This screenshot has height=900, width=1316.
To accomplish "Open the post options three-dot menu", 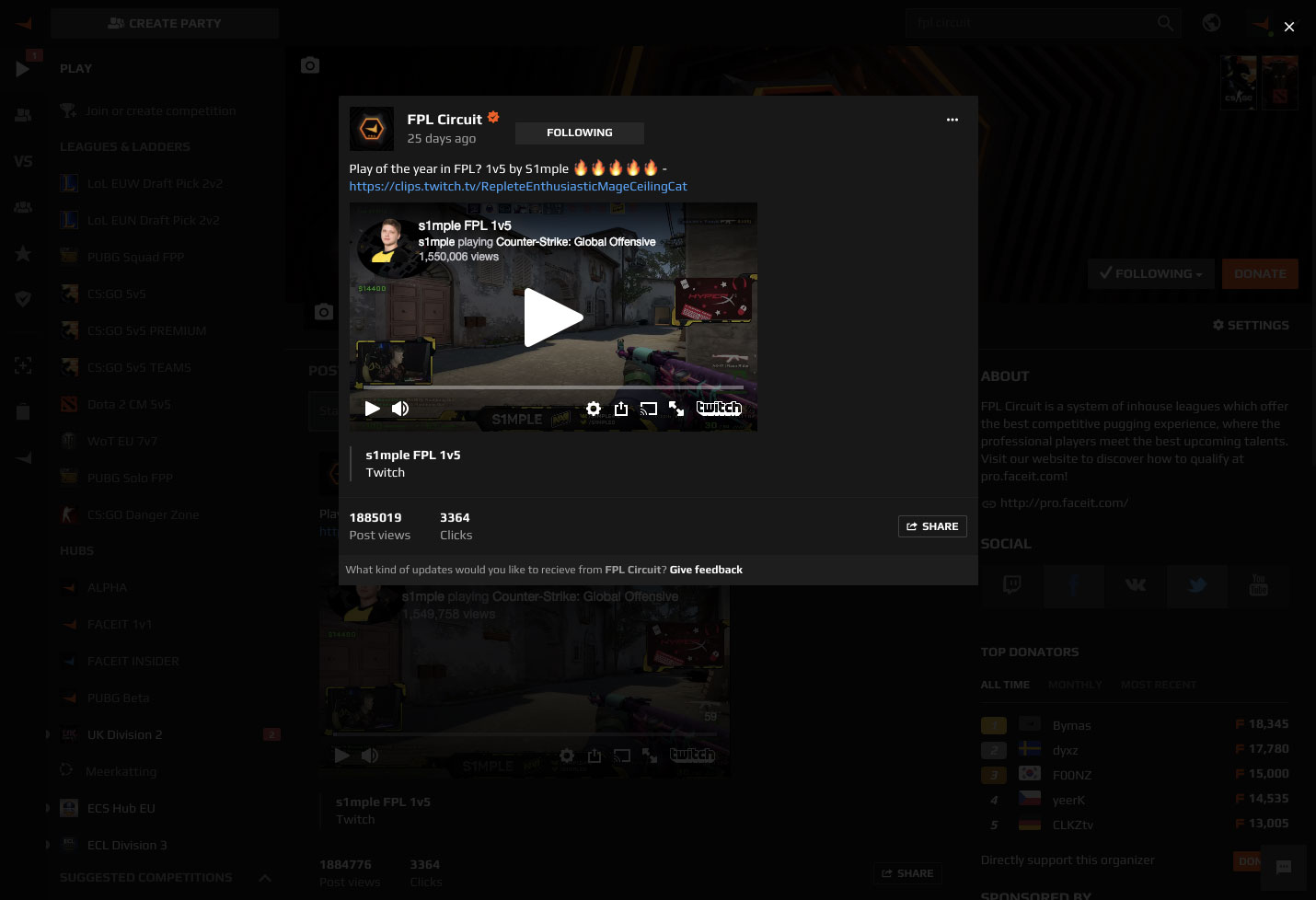I will tap(952, 120).
